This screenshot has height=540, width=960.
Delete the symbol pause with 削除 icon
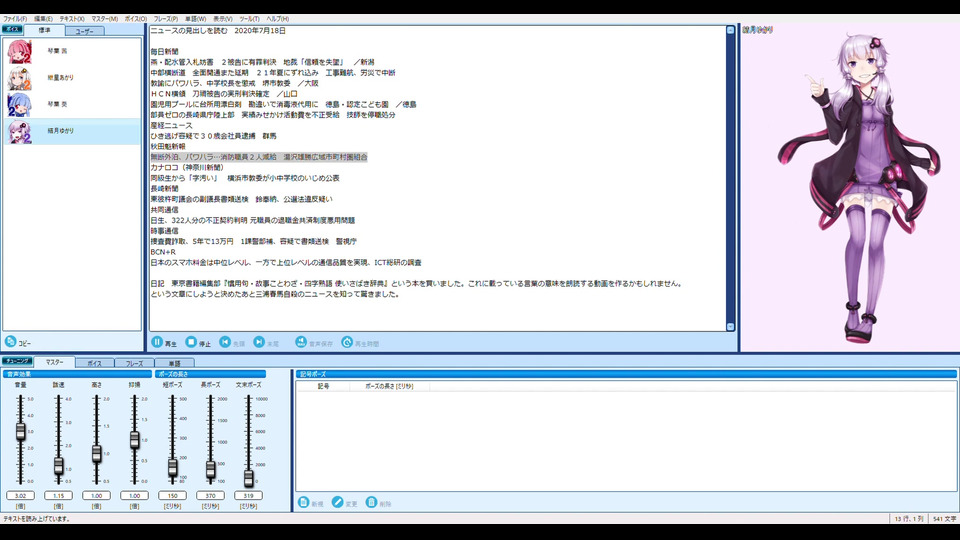coord(371,502)
